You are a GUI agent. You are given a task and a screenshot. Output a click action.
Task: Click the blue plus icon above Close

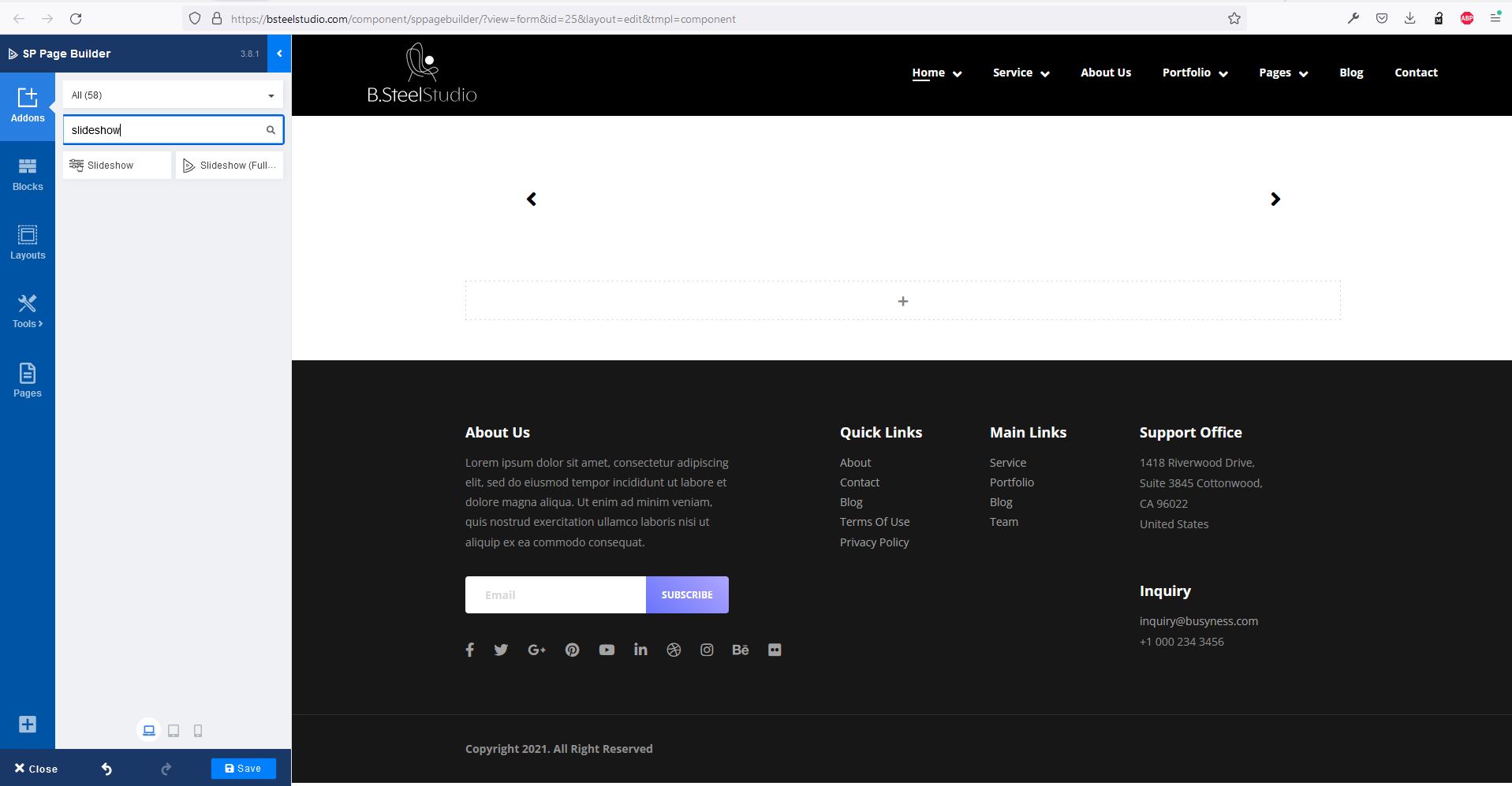click(x=27, y=724)
